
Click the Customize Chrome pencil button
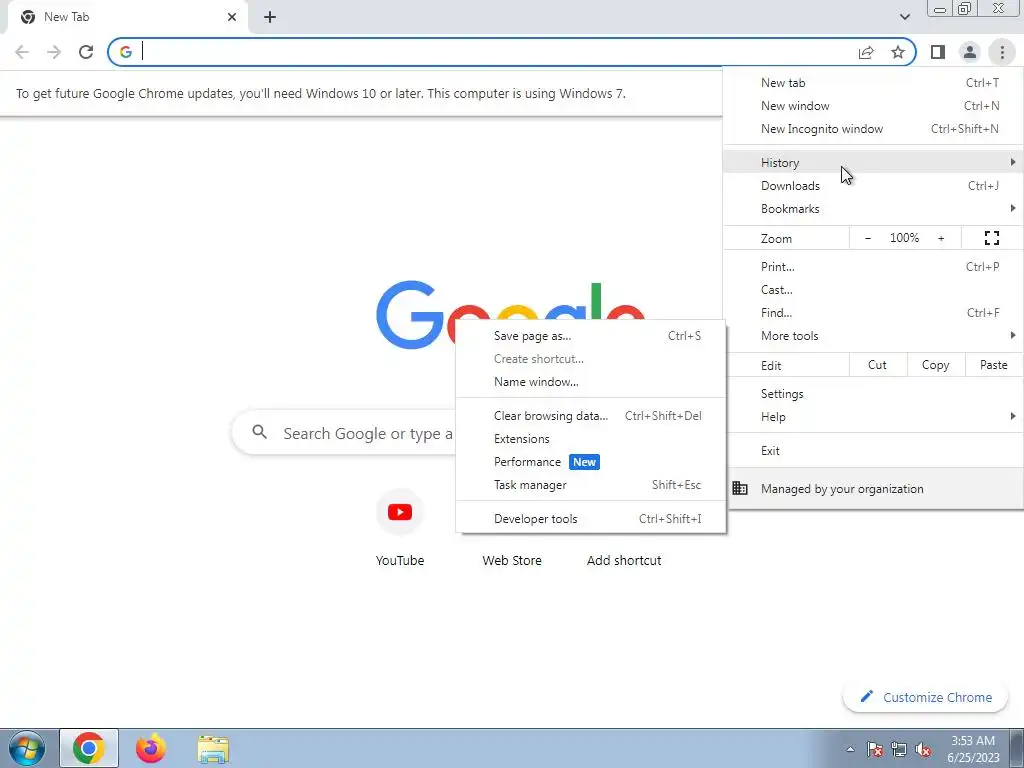(x=927, y=697)
